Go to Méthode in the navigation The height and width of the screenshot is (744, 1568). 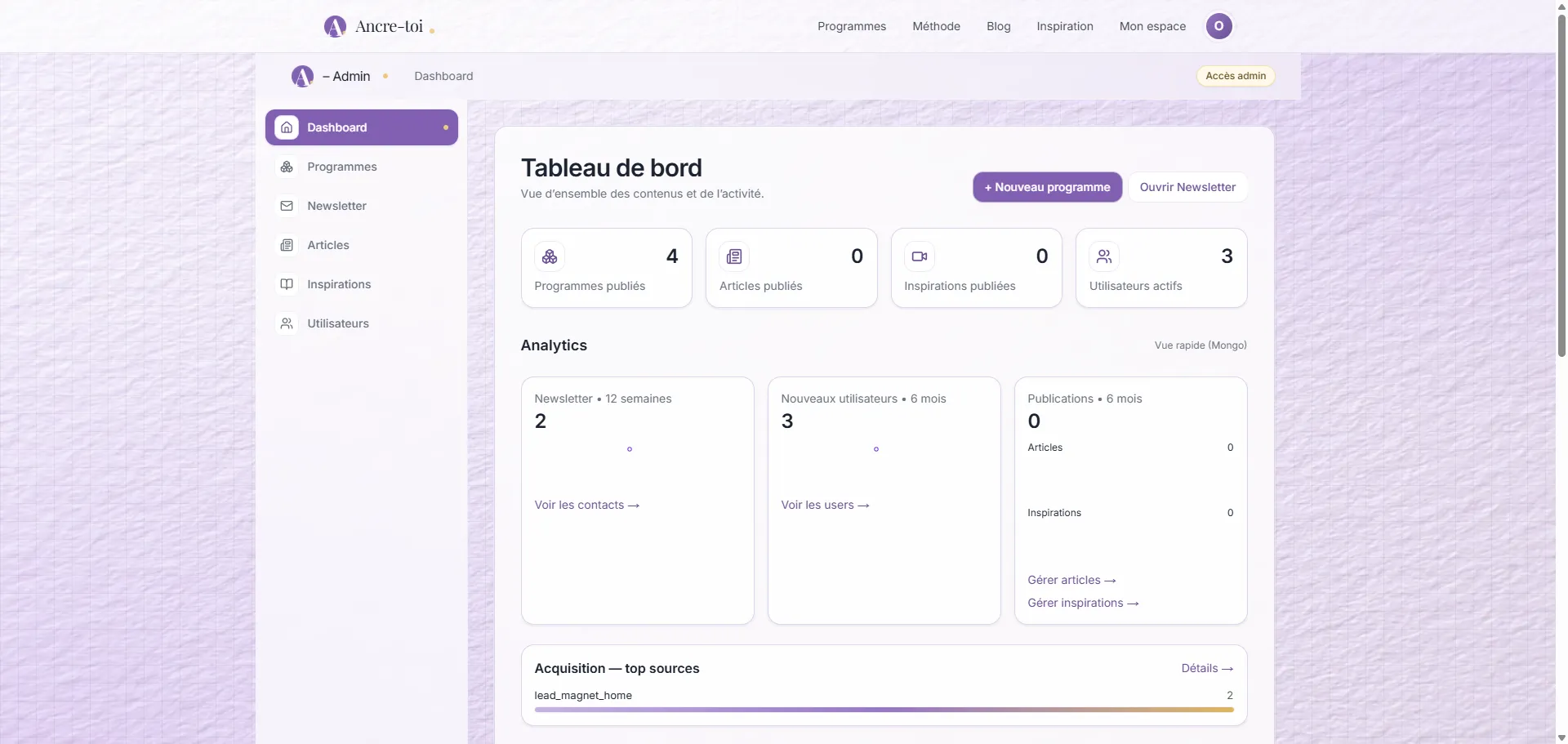coord(936,25)
